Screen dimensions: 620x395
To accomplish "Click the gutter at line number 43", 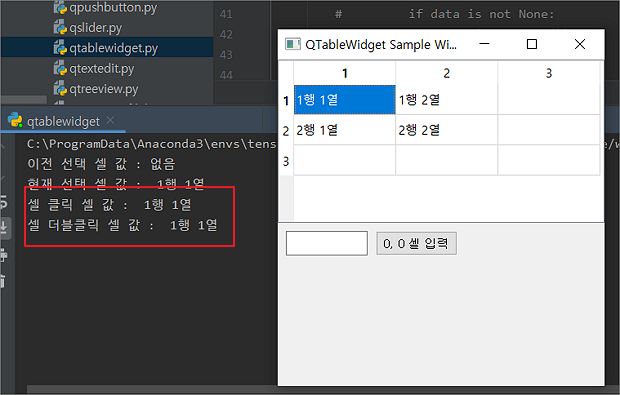I will 226,55.
